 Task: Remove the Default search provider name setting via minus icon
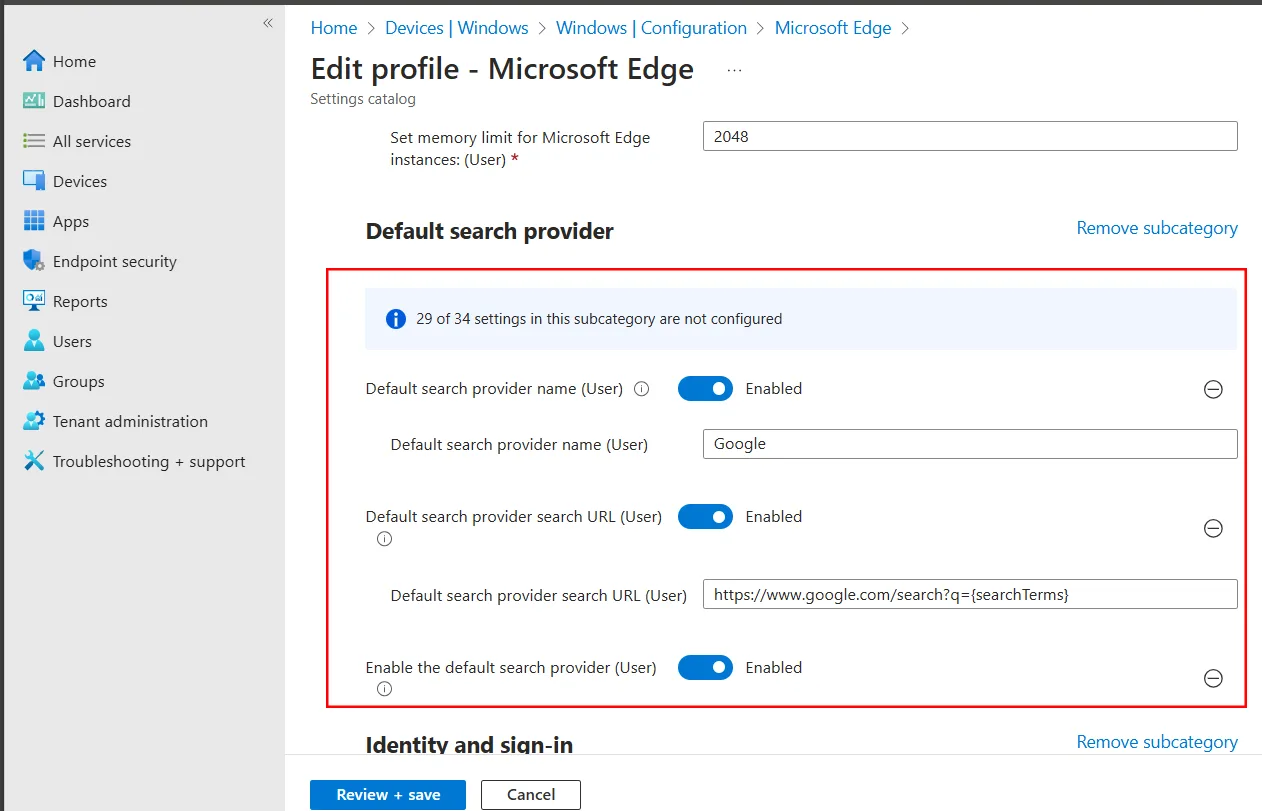[x=1213, y=390]
